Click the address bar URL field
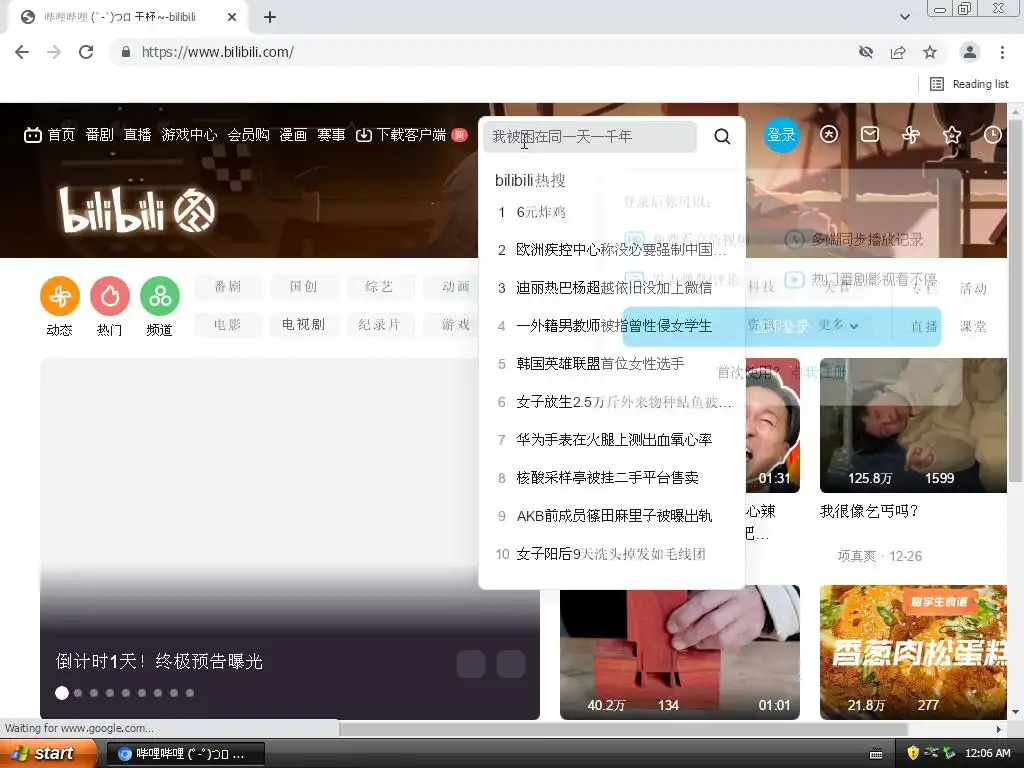1024x768 pixels. click(x=483, y=52)
